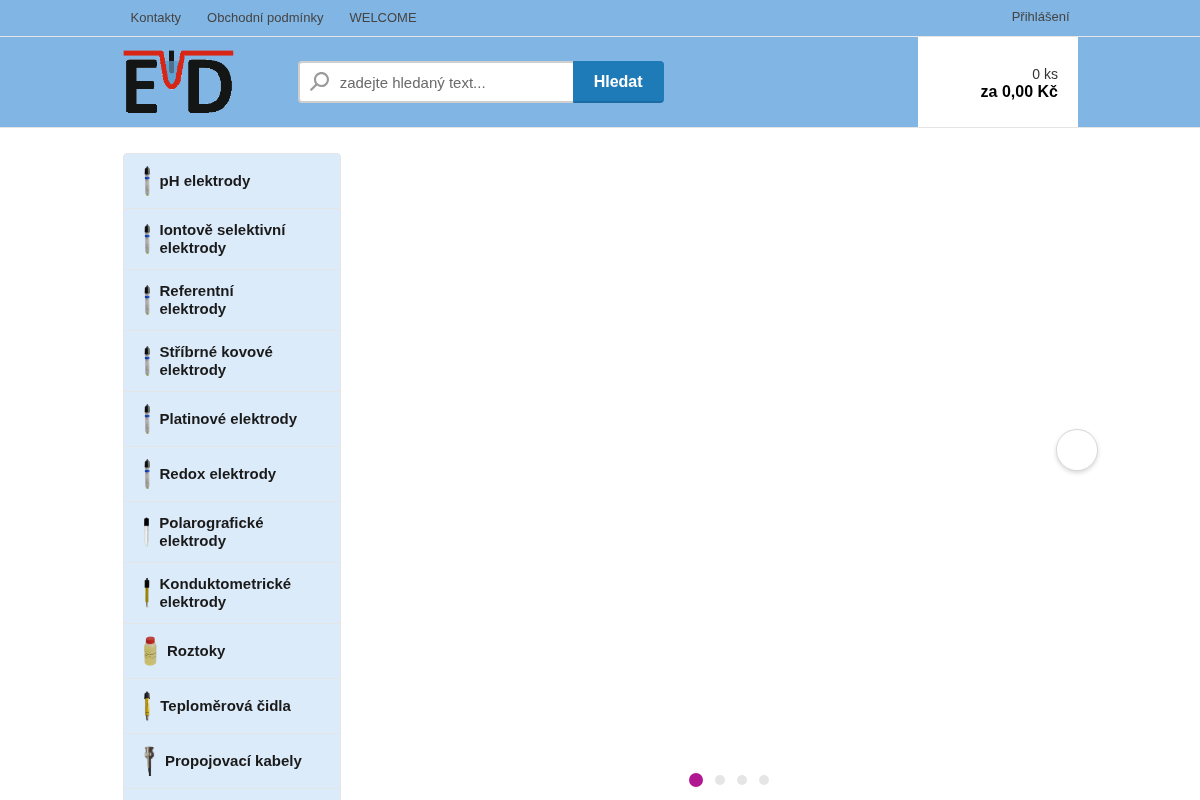Go to Polarografické elektrody category

pos(232,532)
